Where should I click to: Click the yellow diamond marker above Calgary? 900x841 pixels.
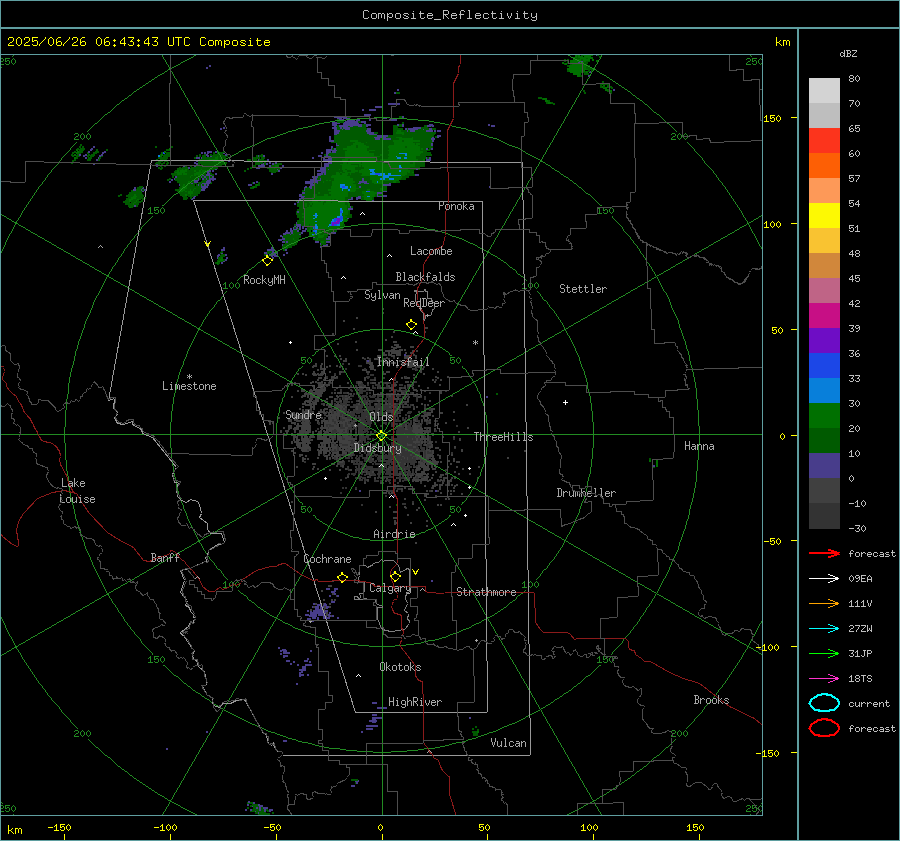coord(395,576)
